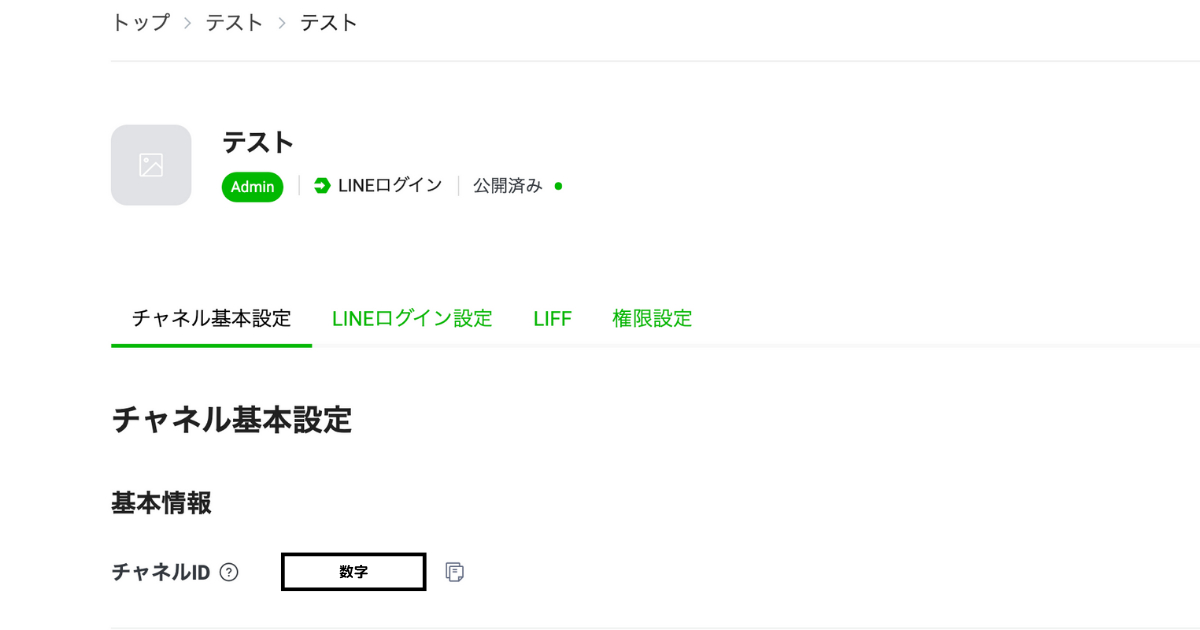Switch to the LINEログイン設定 tab
The image size is (1200, 630).
412,318
